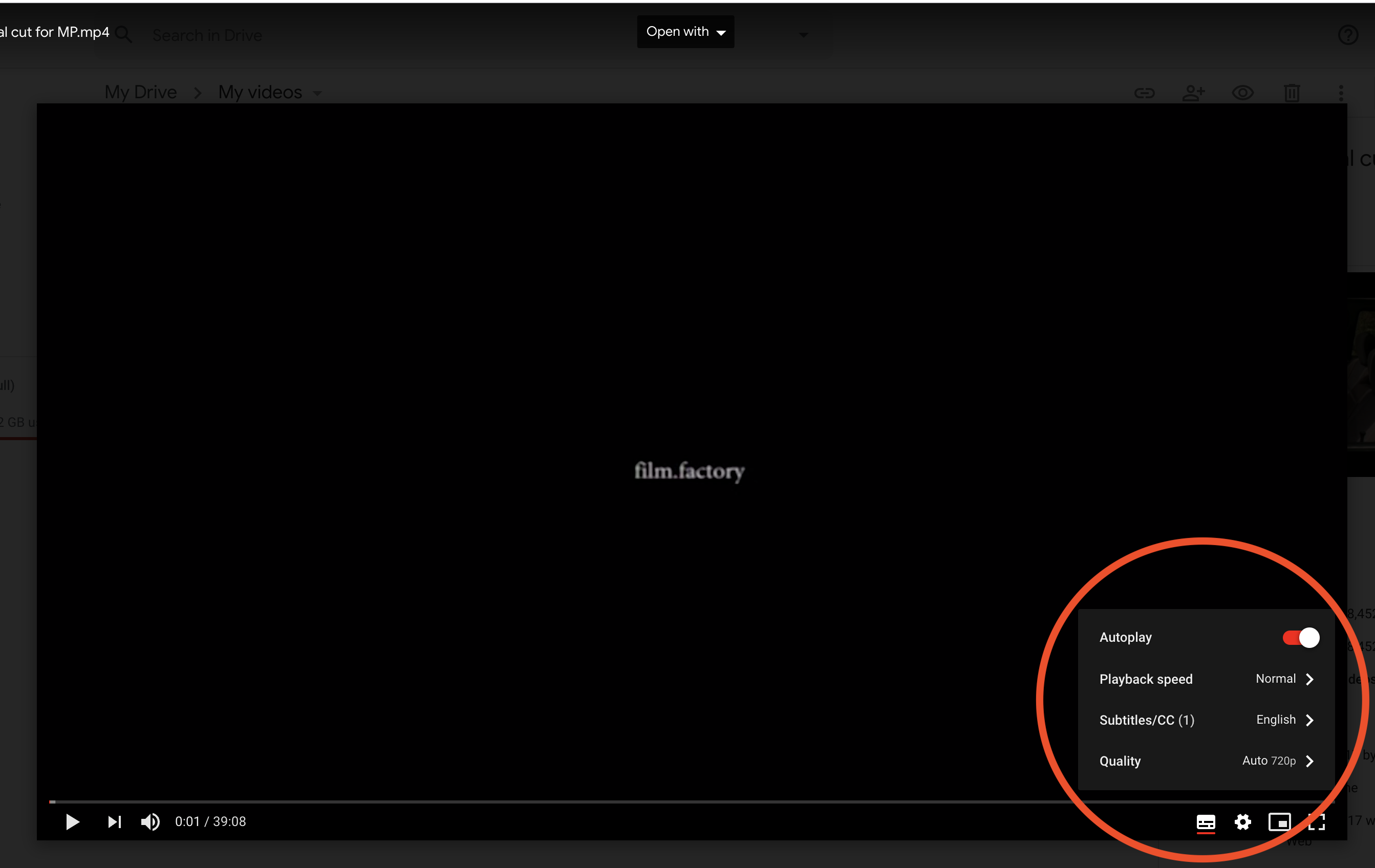The height and width of the screenshot is (868, 1375).
Task: Open the 'Open with' dropdown
Action: (x=685, y=32)
